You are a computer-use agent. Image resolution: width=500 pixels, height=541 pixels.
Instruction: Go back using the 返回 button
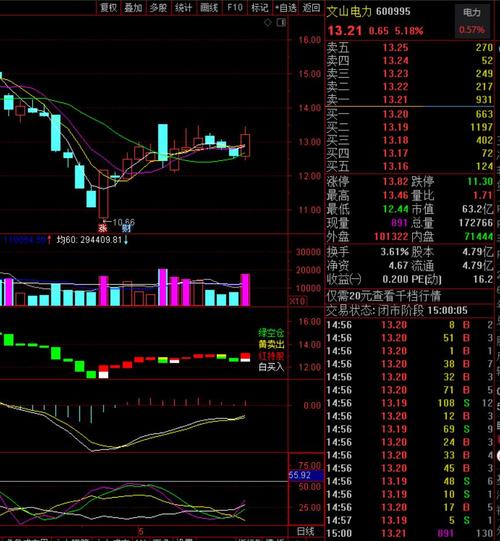point(311,7)
